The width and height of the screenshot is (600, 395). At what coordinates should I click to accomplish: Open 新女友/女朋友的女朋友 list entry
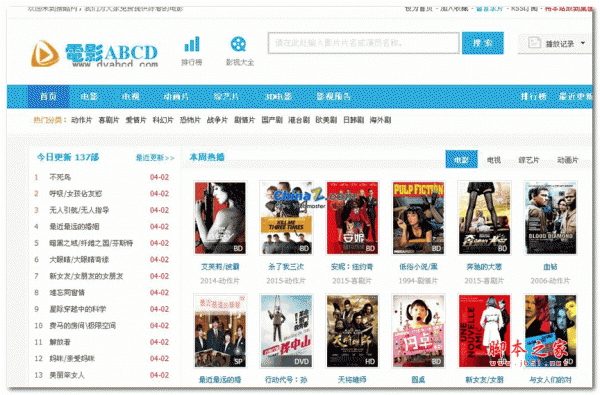tap(86, 276)
